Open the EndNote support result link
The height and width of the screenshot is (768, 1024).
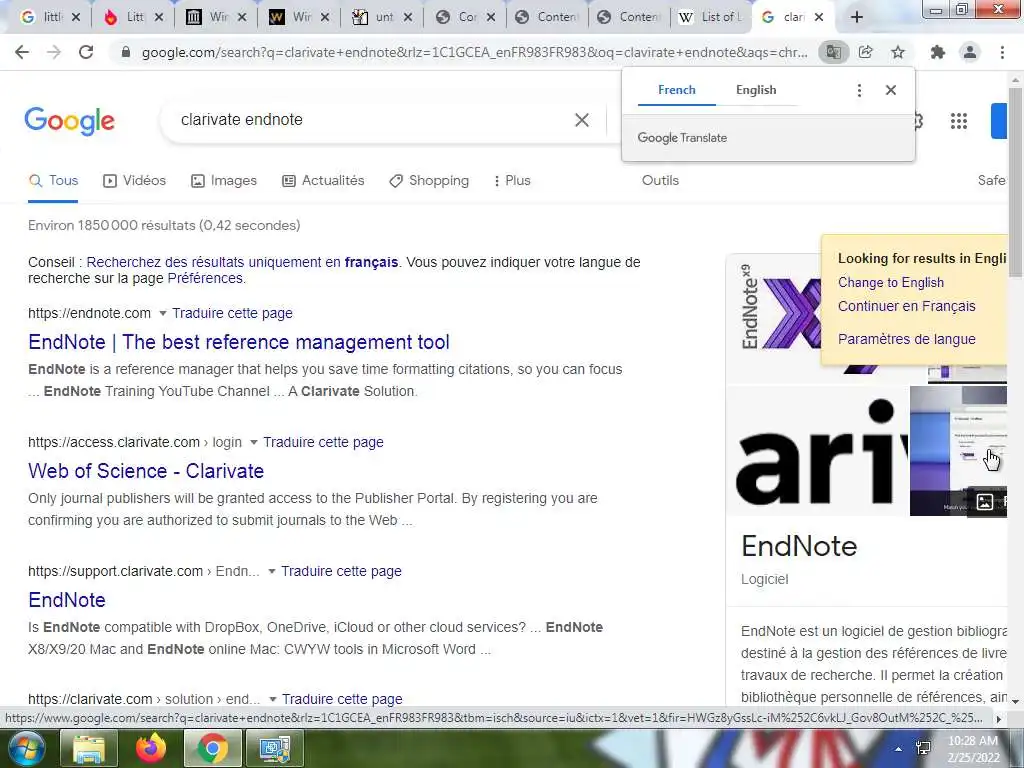(67, 600)
